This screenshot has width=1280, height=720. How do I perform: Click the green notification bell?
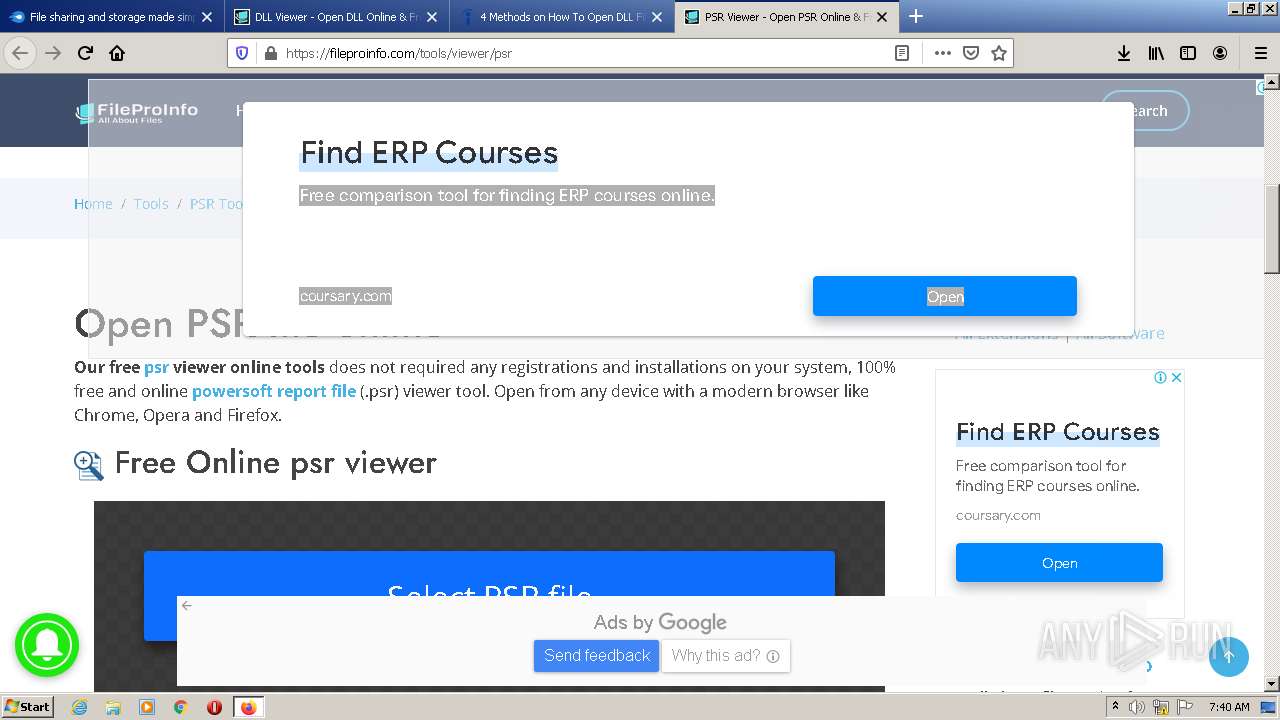tap(46, 645)
